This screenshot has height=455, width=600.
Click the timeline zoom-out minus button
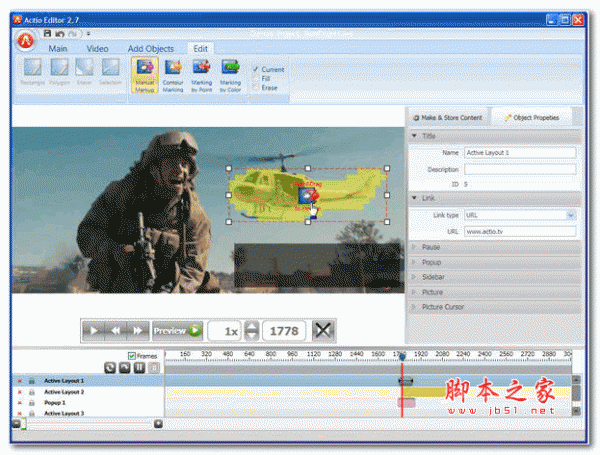(x=16, y=424)
